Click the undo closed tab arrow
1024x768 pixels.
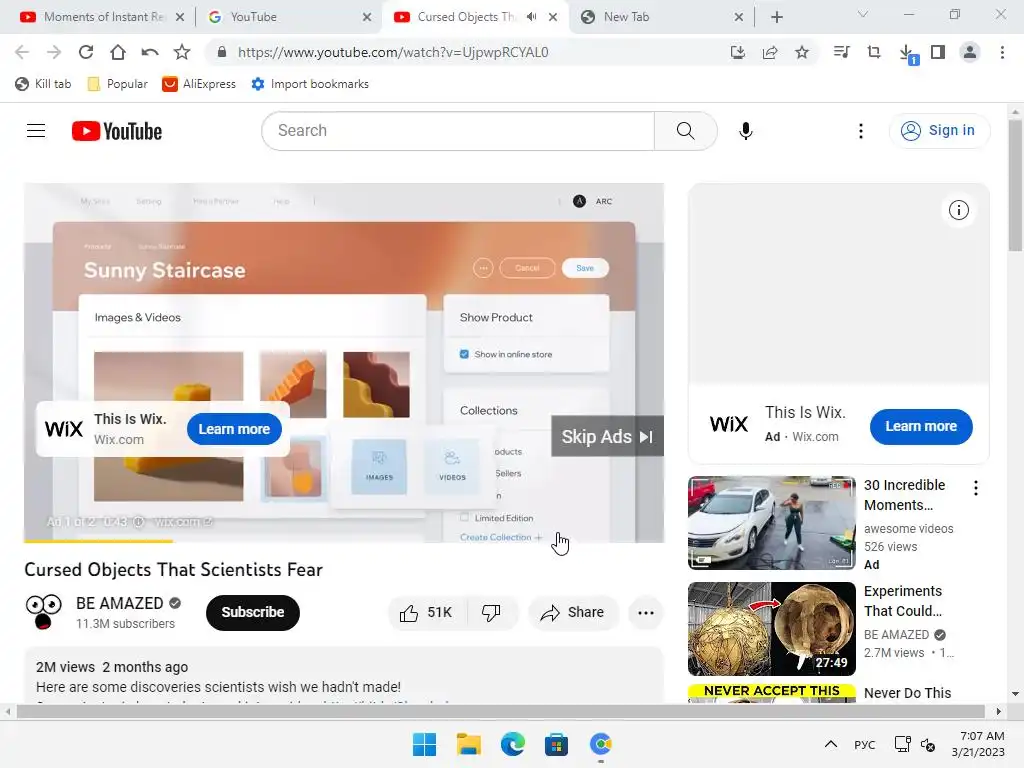(150, 52)
